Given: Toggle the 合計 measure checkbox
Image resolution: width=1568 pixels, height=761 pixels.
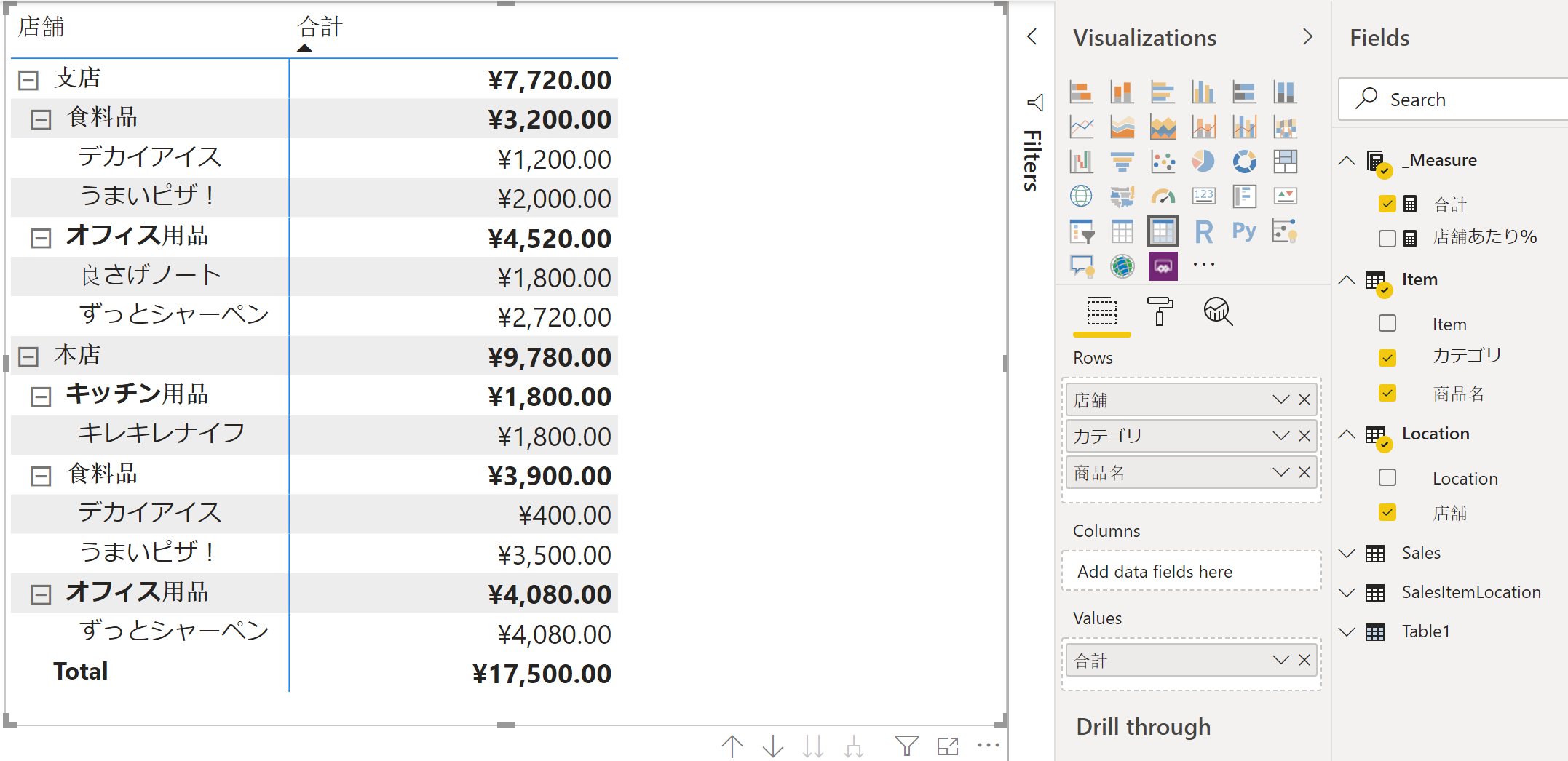Looking at the screenshot, I should (x=1387, y=204).
